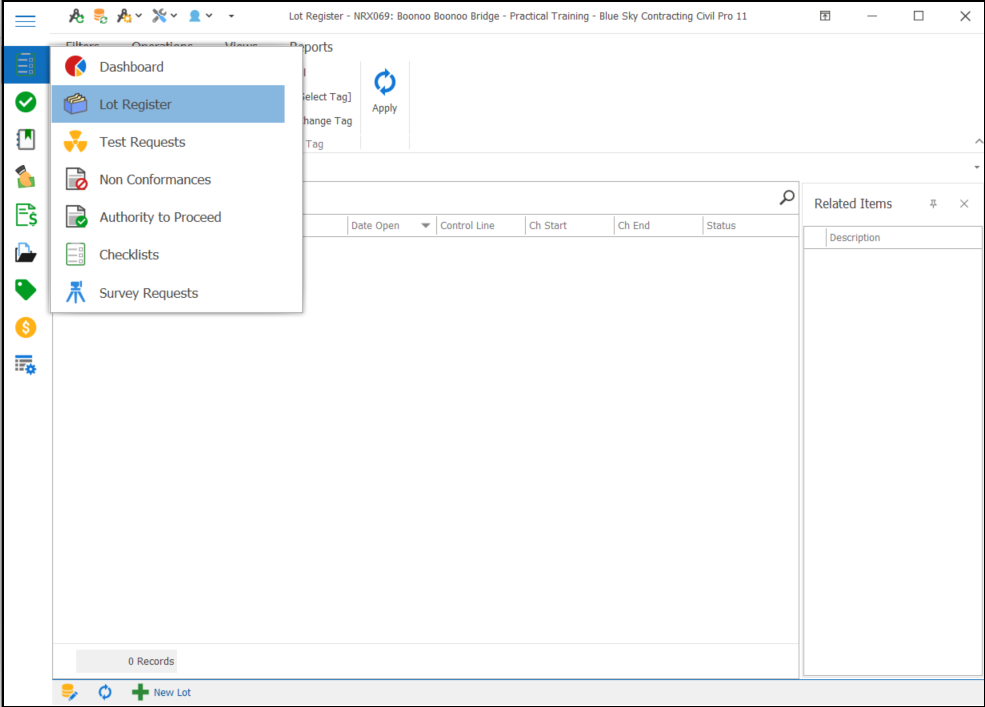
Task: Click the compass refresh icon in title bar
Action: pos(76,16)
